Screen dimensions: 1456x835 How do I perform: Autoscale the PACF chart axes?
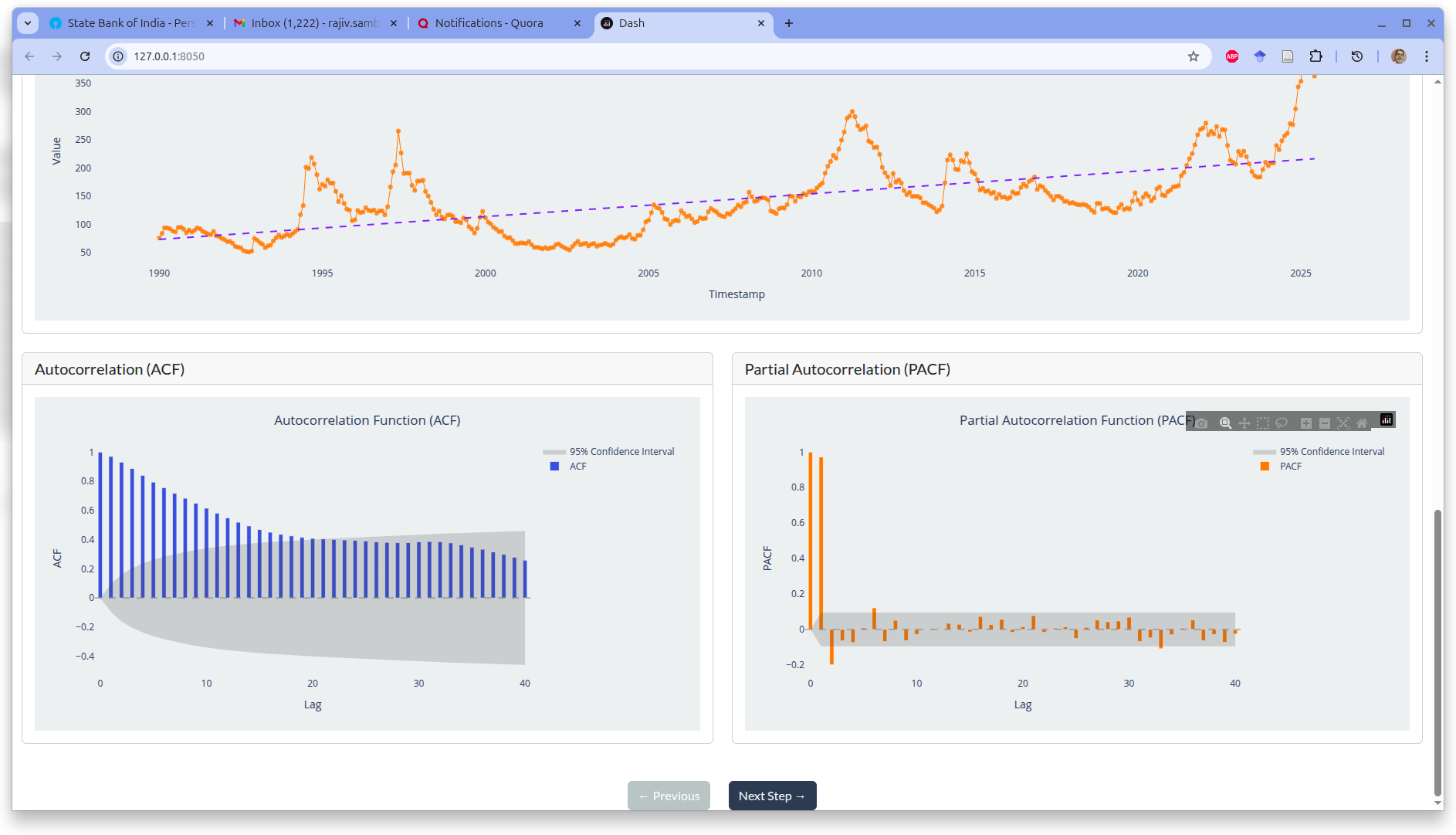(1343, 423)
